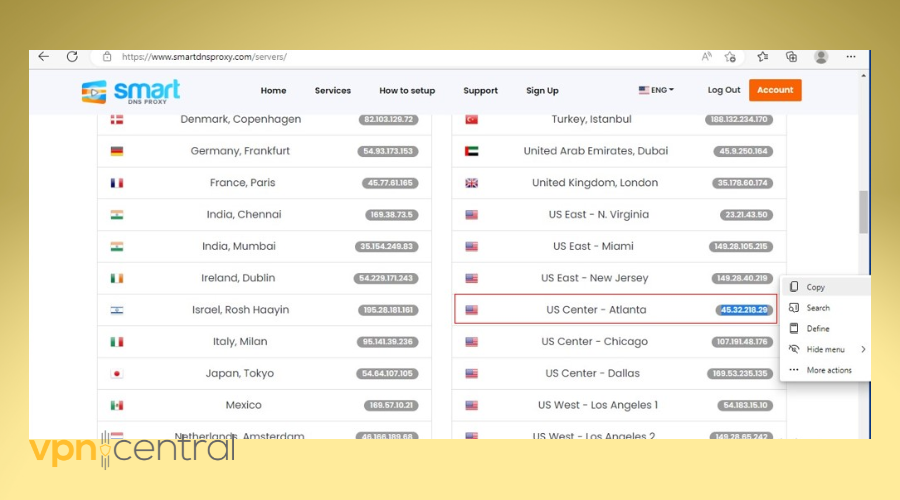This screenshot has width=900, height=500.
Task: Click the Mexico flag icon
Action: click(117, 405)
